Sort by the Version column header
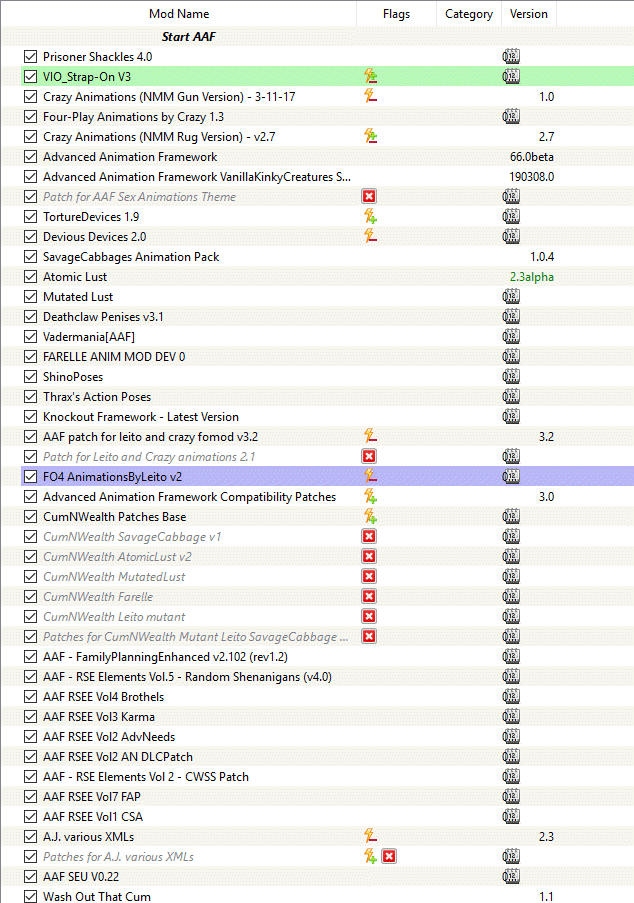634x903 pixels. [x=529, y=14]
